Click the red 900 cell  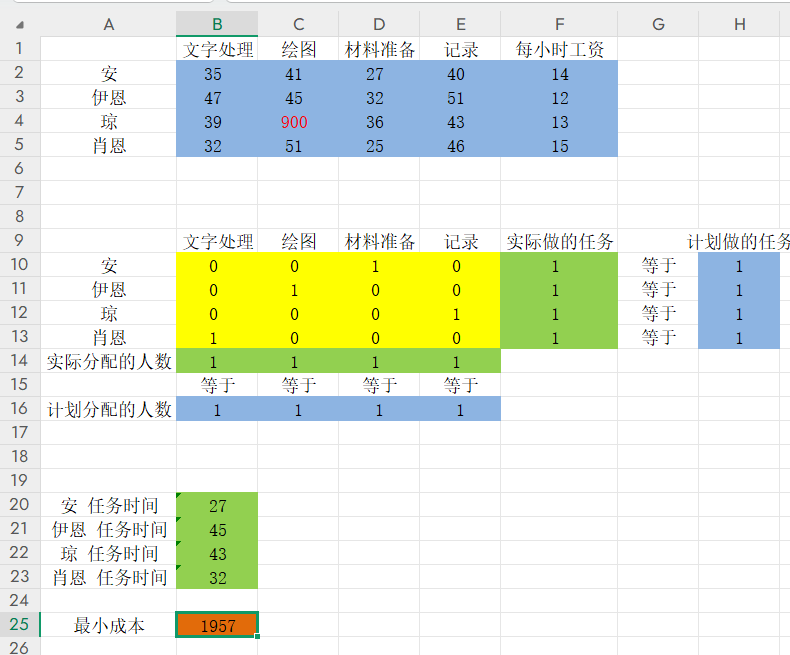298,122
